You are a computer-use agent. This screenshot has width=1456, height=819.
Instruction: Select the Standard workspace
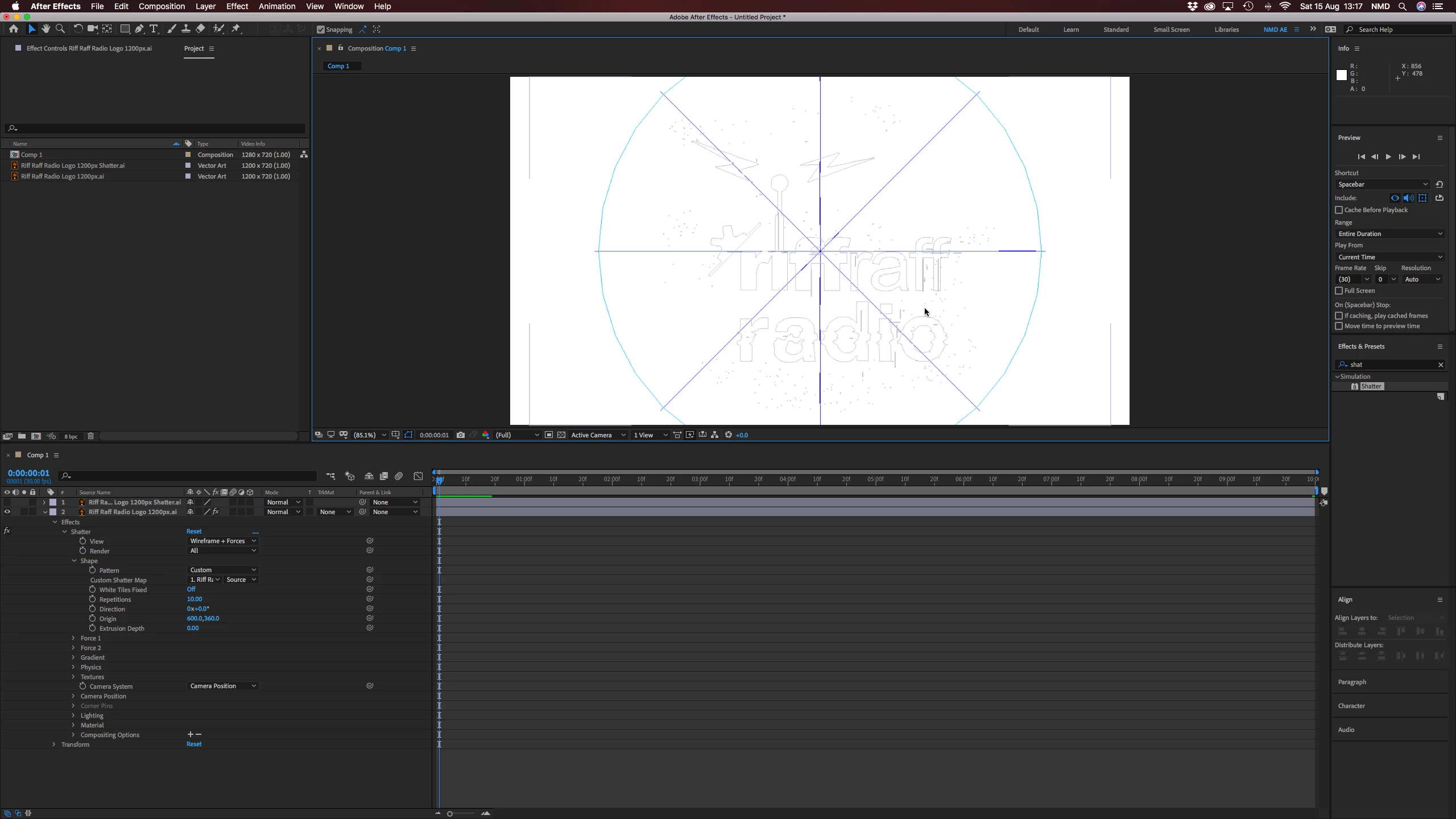pos(1116,30)
